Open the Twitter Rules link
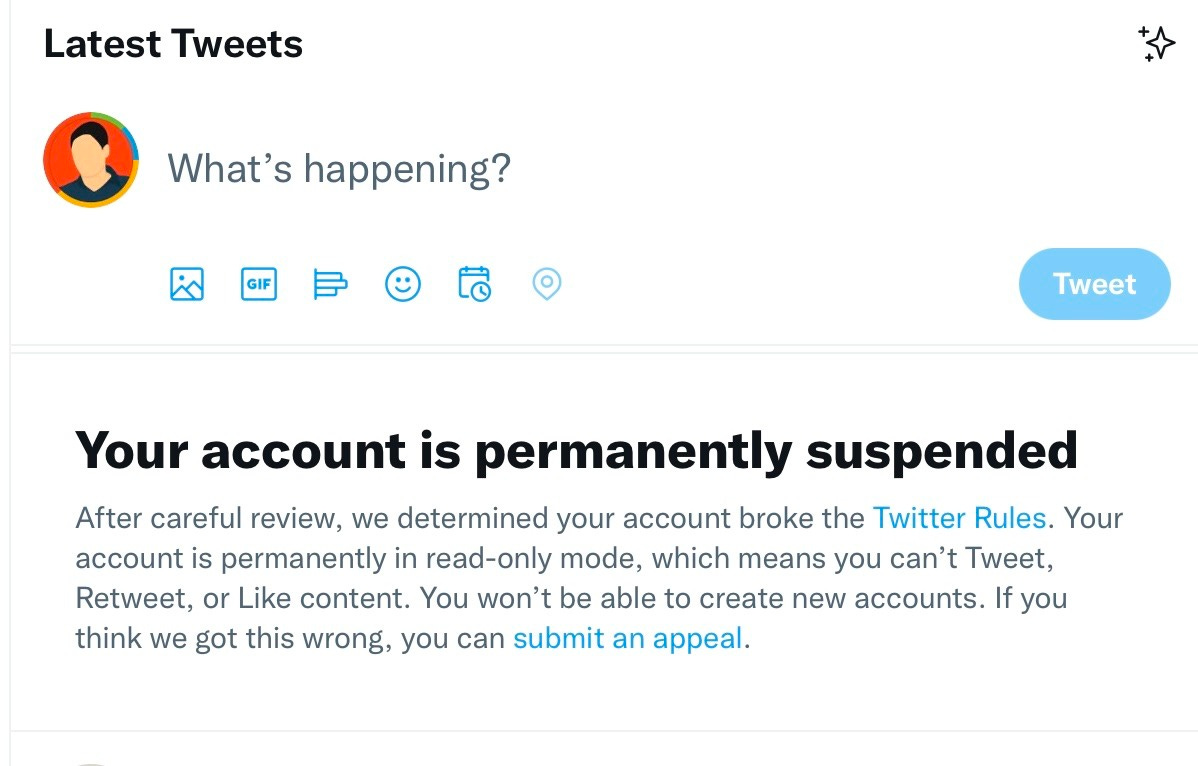1198x766 pixels. point(959,518)
